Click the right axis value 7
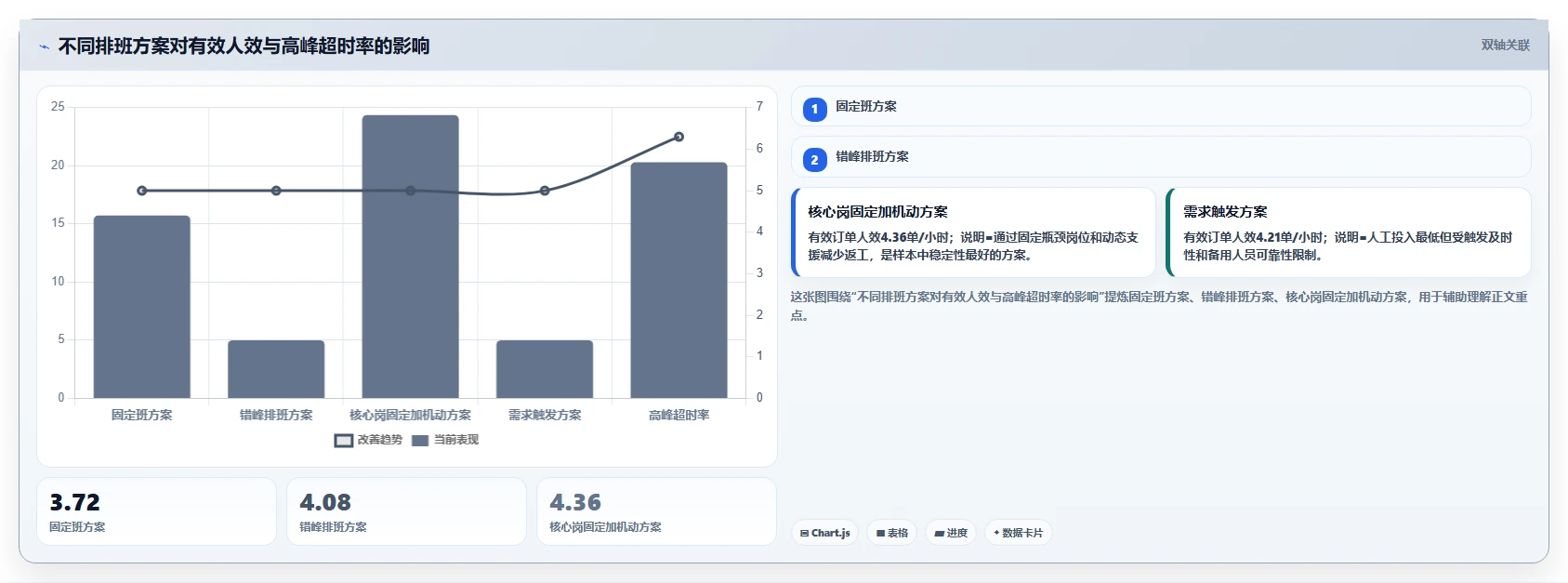 click(x=759, y=107)
